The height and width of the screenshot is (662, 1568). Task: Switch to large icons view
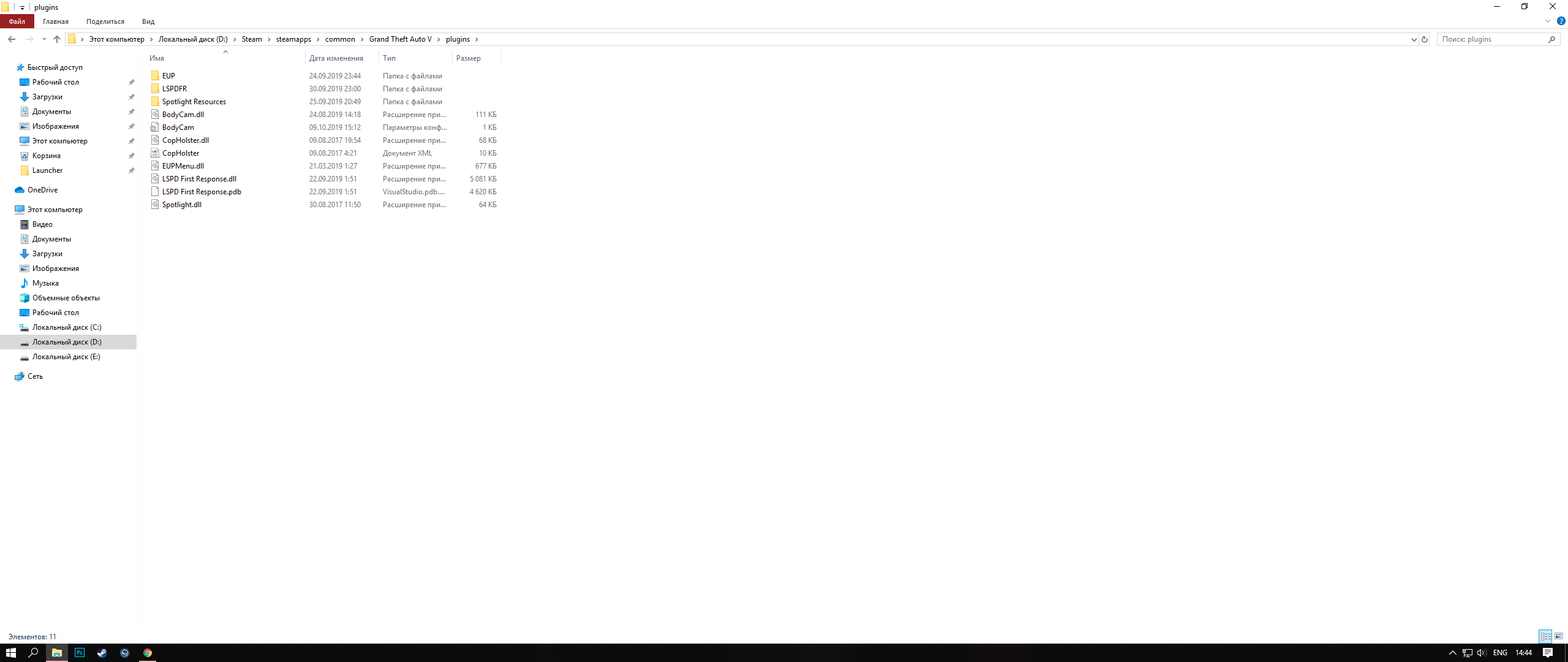click(1559, 636)
